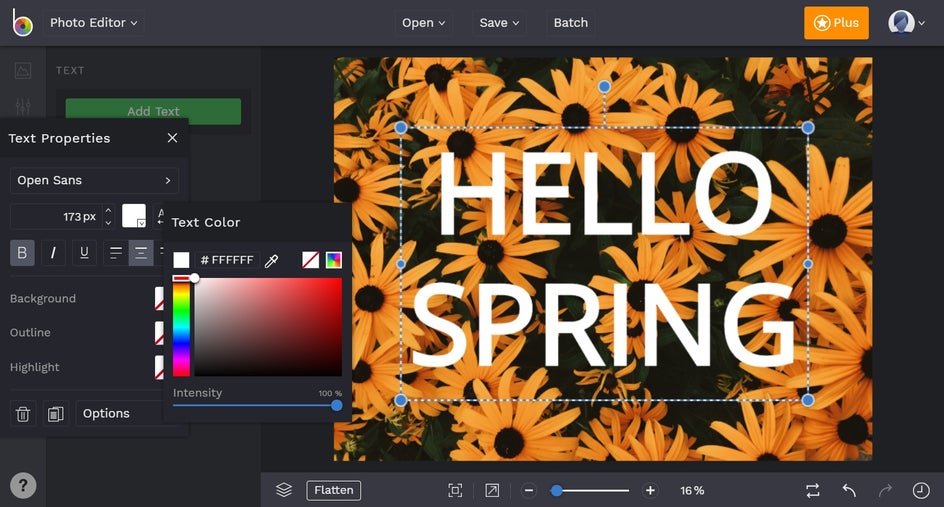Click the Flatten button
The width and height of the screenshot is (944, 507).
click(x=334, y=490)
